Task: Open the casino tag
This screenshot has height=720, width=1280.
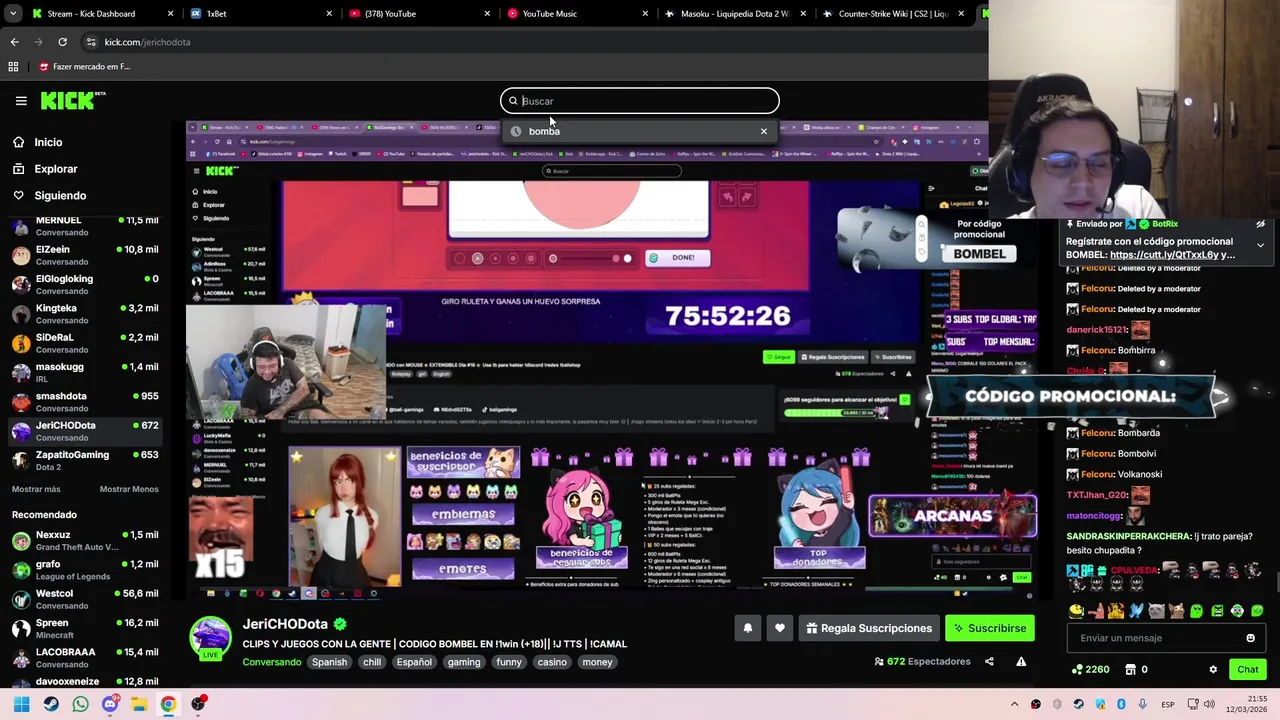Action: coord(552,662)
